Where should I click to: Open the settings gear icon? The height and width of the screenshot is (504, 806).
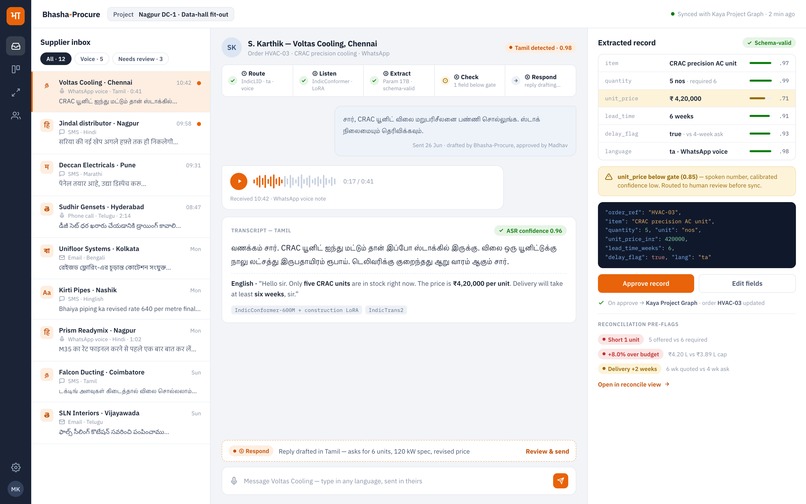click(x=15, y=467)
